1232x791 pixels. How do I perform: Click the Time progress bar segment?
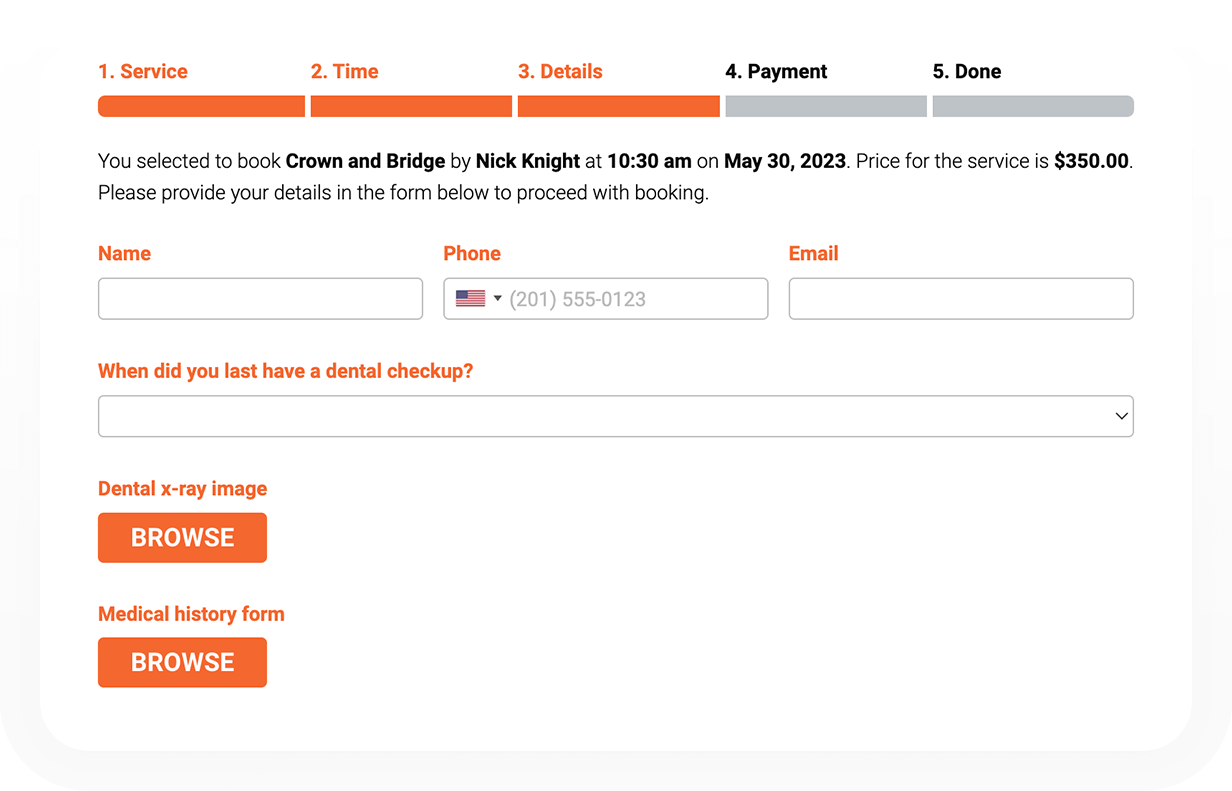[411, 106]
